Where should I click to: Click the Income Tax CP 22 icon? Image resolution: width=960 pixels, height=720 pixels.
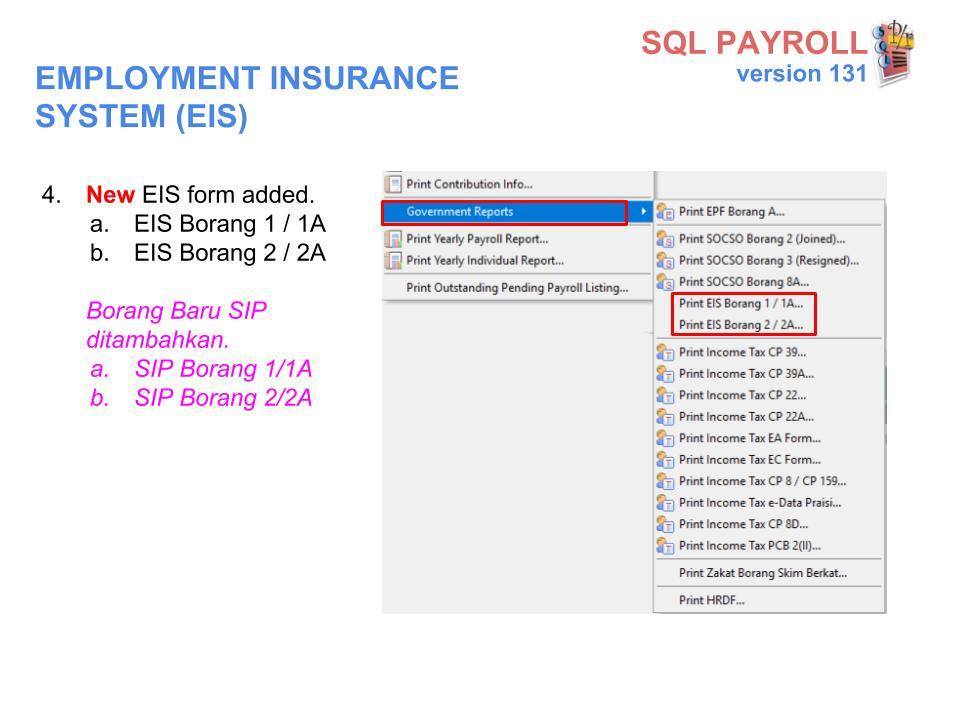tap(666, 395)
